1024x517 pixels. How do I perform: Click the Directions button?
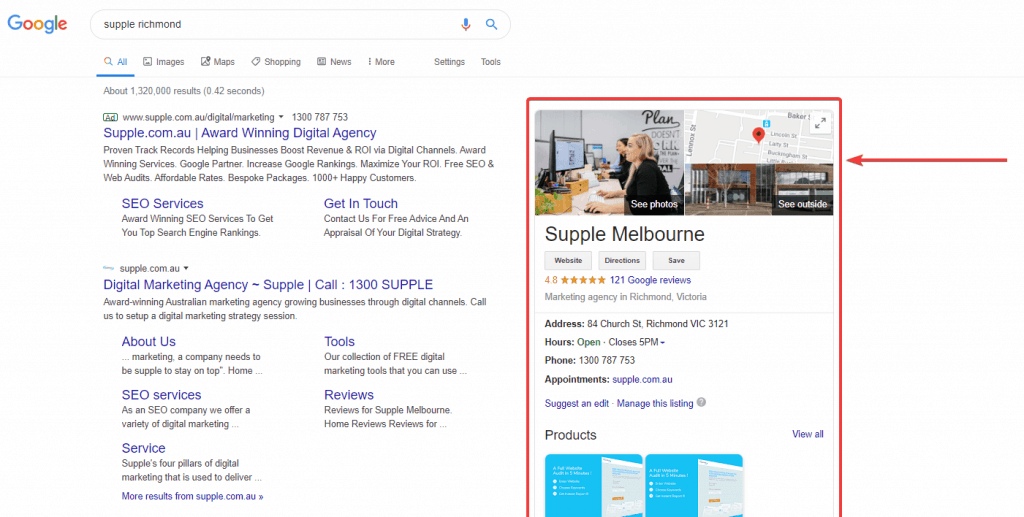click(622, 260)
